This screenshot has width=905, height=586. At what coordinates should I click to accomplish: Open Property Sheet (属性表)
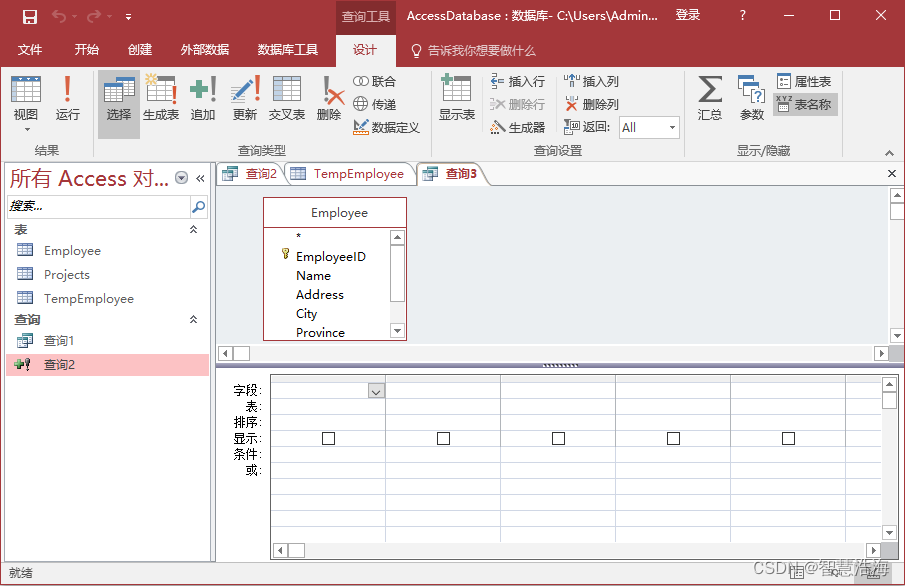click(804, 81)
